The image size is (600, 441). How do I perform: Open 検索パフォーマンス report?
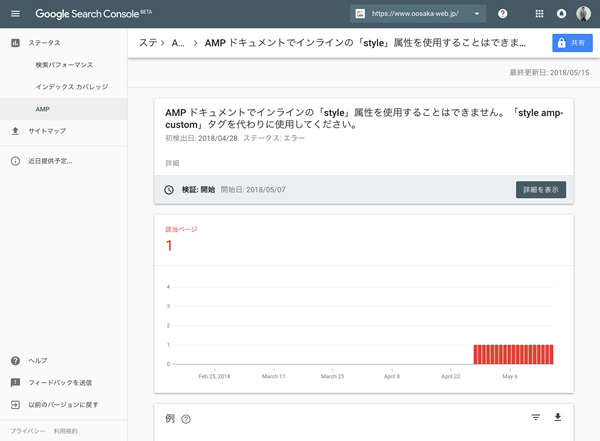[x=64, y=65]
